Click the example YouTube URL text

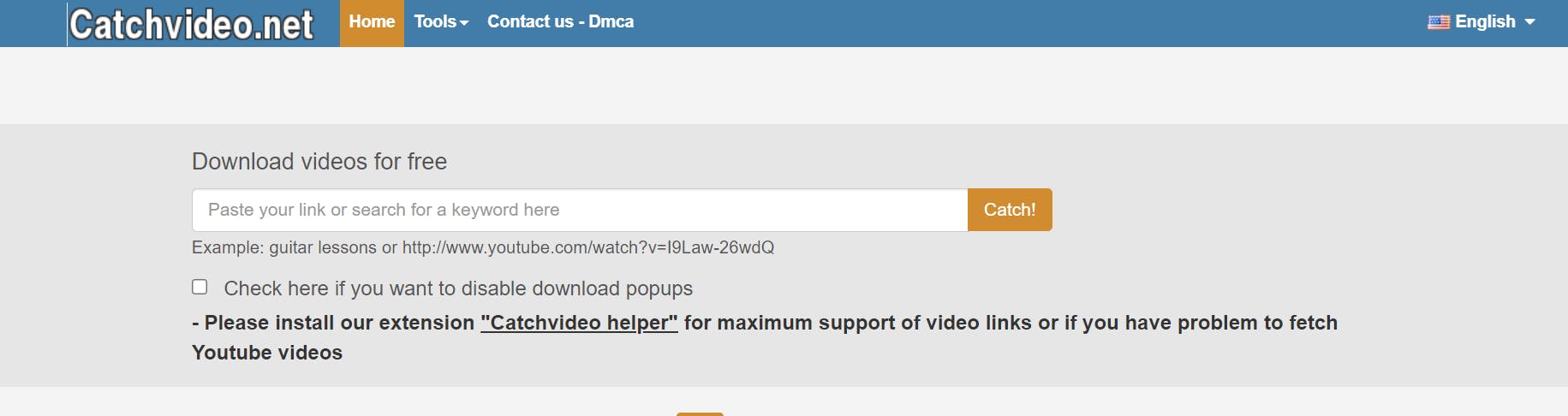588,247
